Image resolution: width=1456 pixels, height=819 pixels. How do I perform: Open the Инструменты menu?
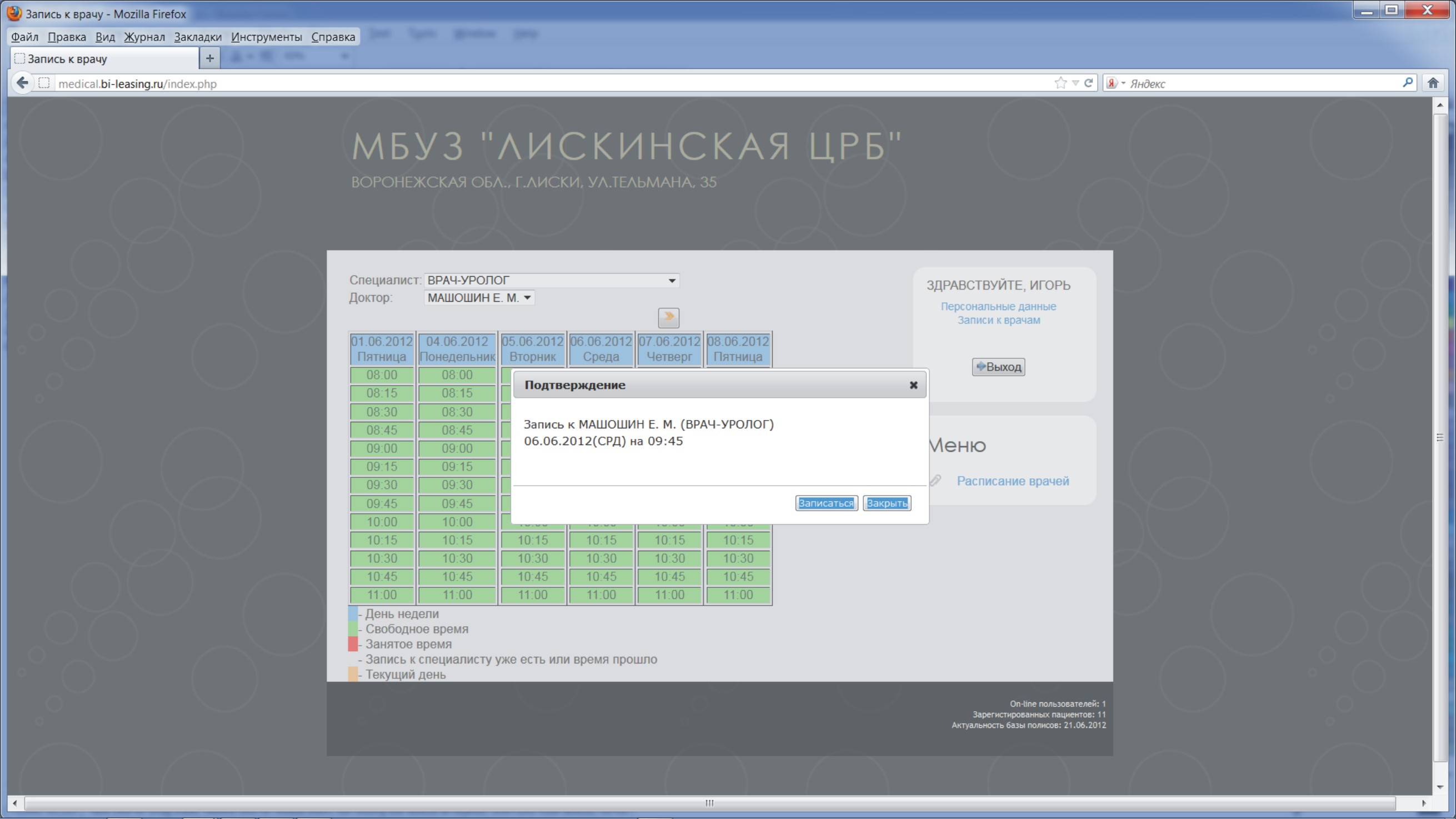[x=266, y=37]
